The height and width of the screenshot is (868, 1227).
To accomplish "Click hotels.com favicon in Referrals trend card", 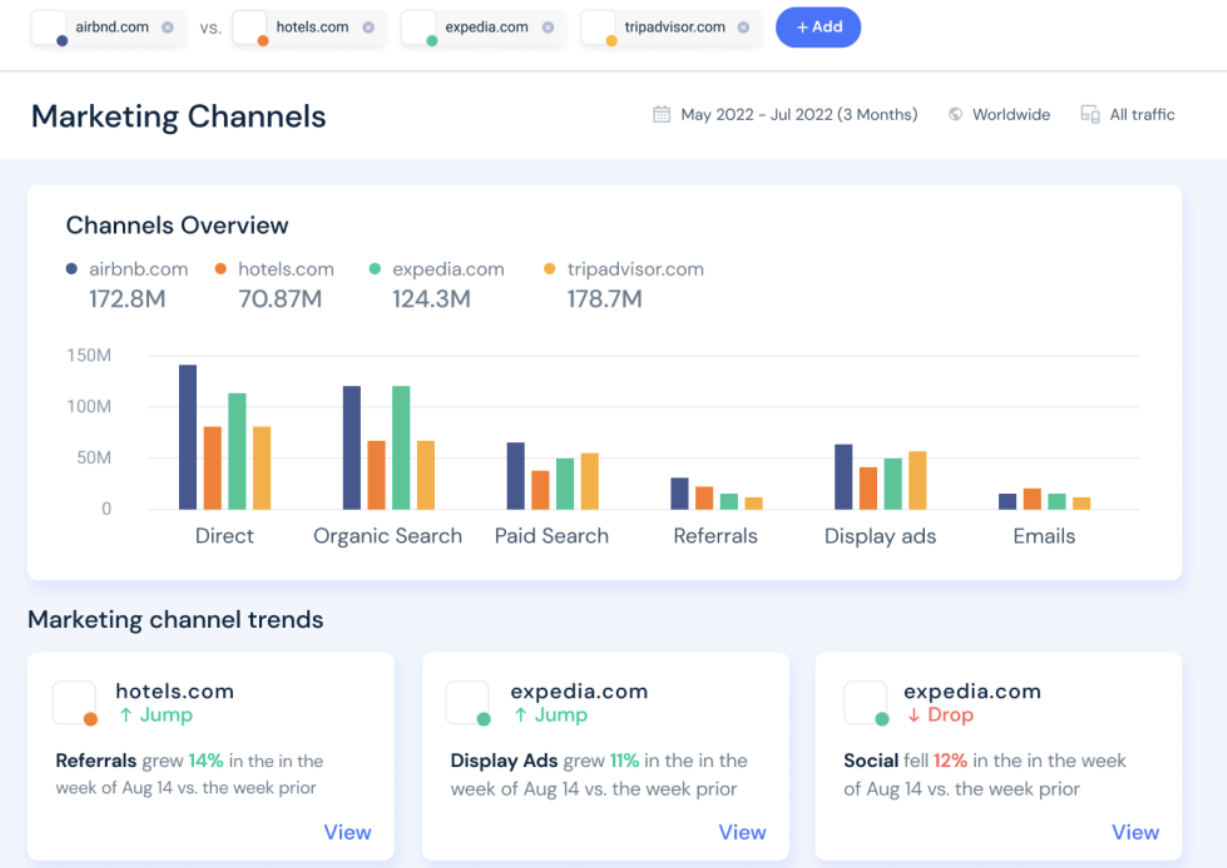I will click(75, 703).
